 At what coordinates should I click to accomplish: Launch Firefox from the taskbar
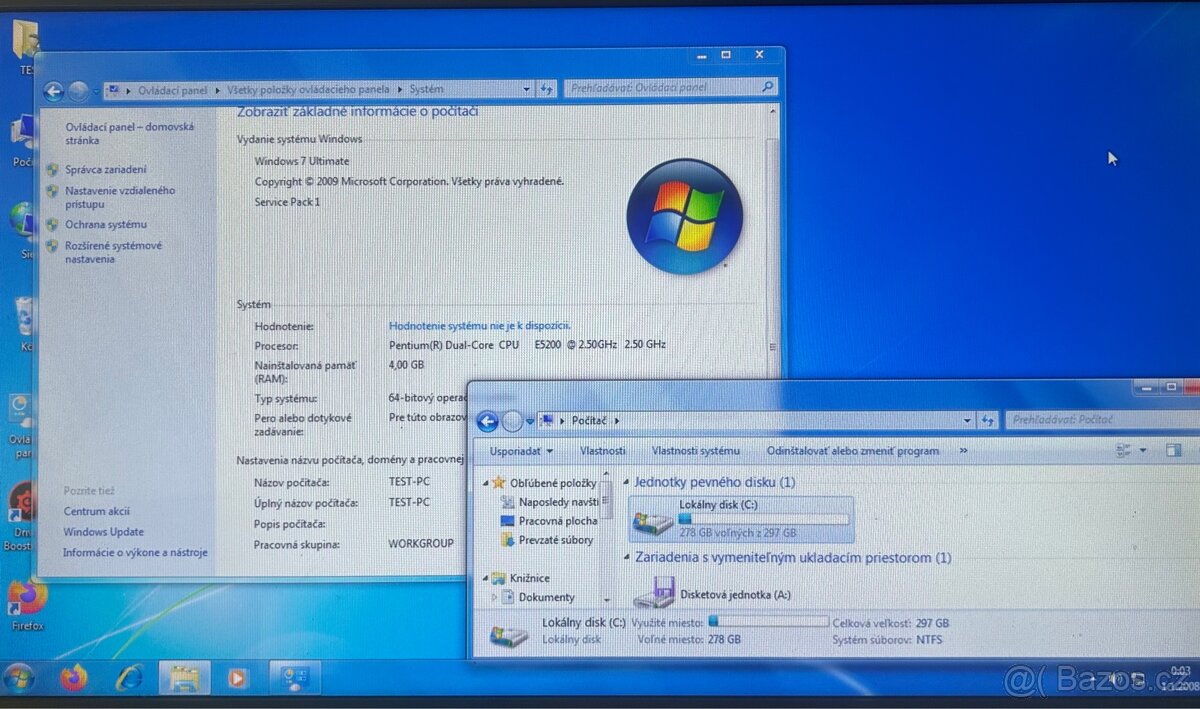[x=73, y=678]
